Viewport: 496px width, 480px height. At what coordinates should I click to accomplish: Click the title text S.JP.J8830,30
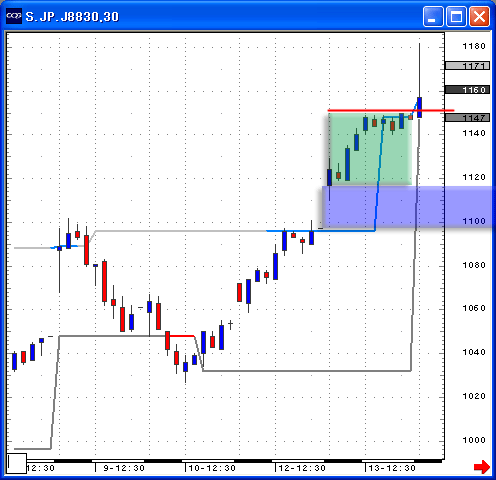(72, 17)
